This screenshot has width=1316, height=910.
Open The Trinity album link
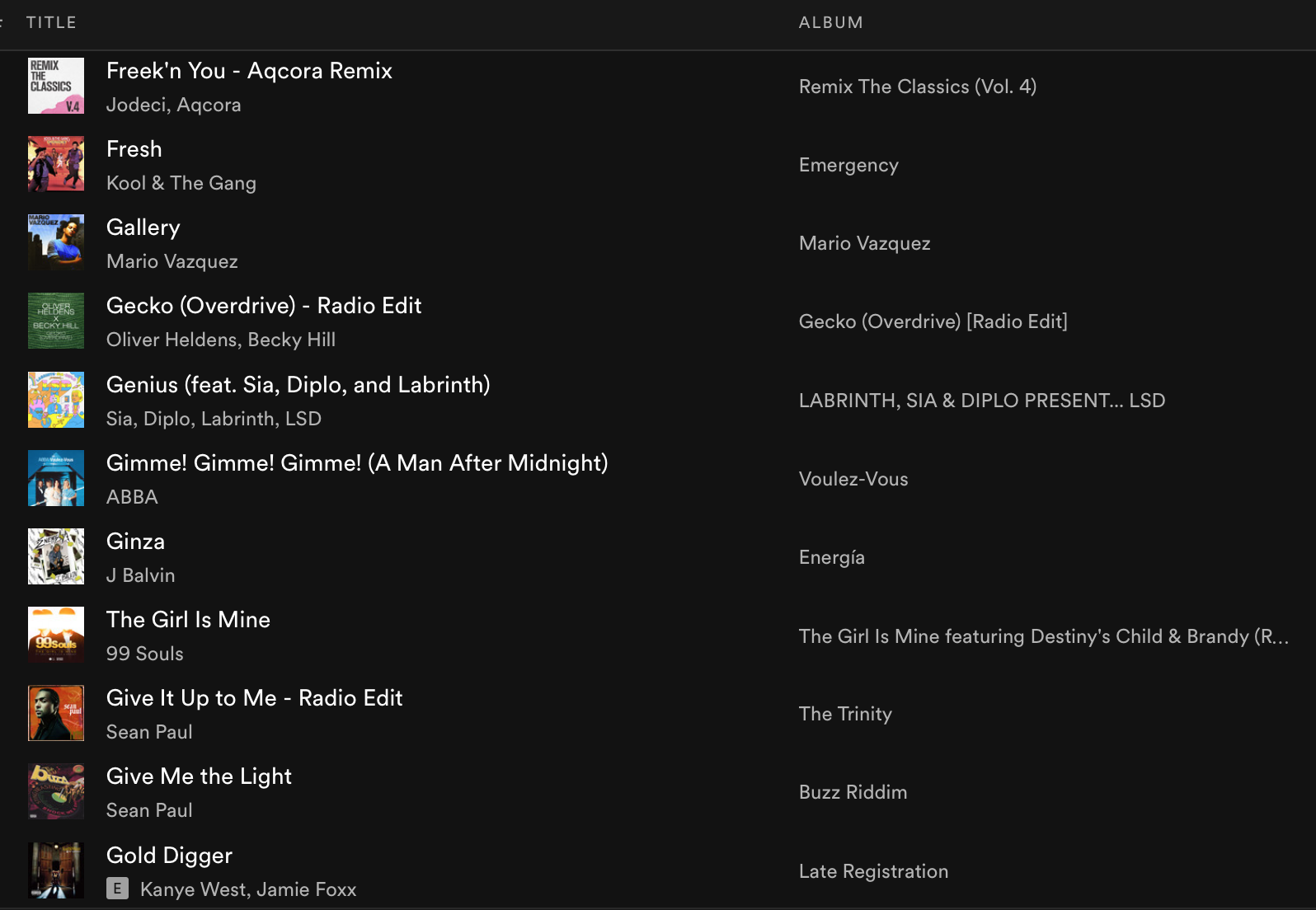845,714
